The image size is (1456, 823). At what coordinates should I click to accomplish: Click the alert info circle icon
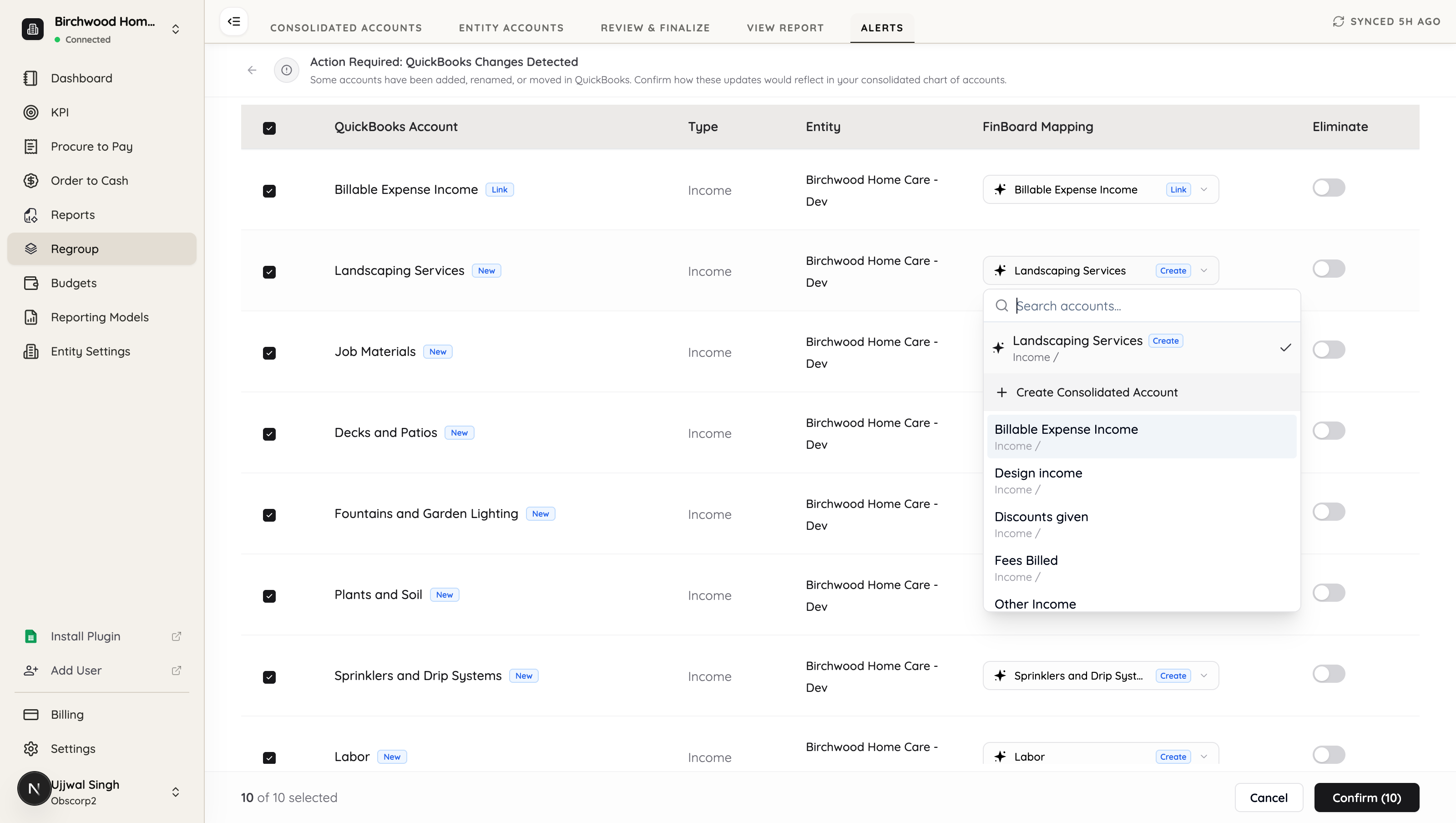pyautogui.click(x=287, y=70)
